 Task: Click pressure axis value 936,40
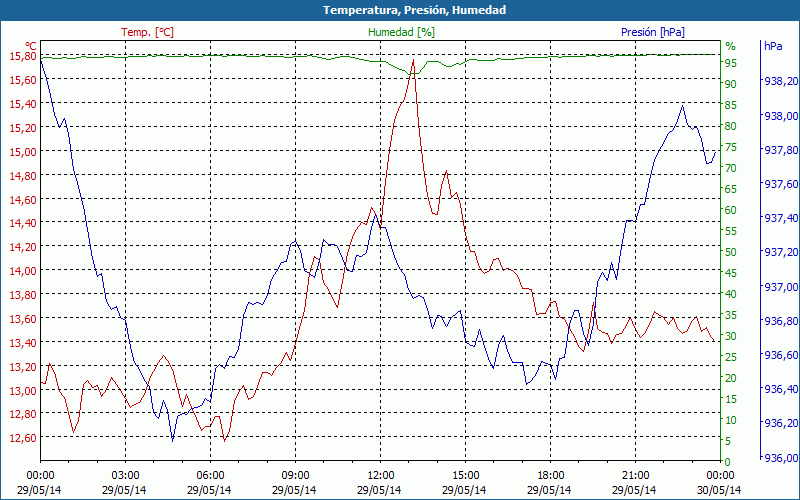pyautogui.click(x=781, y=389)
